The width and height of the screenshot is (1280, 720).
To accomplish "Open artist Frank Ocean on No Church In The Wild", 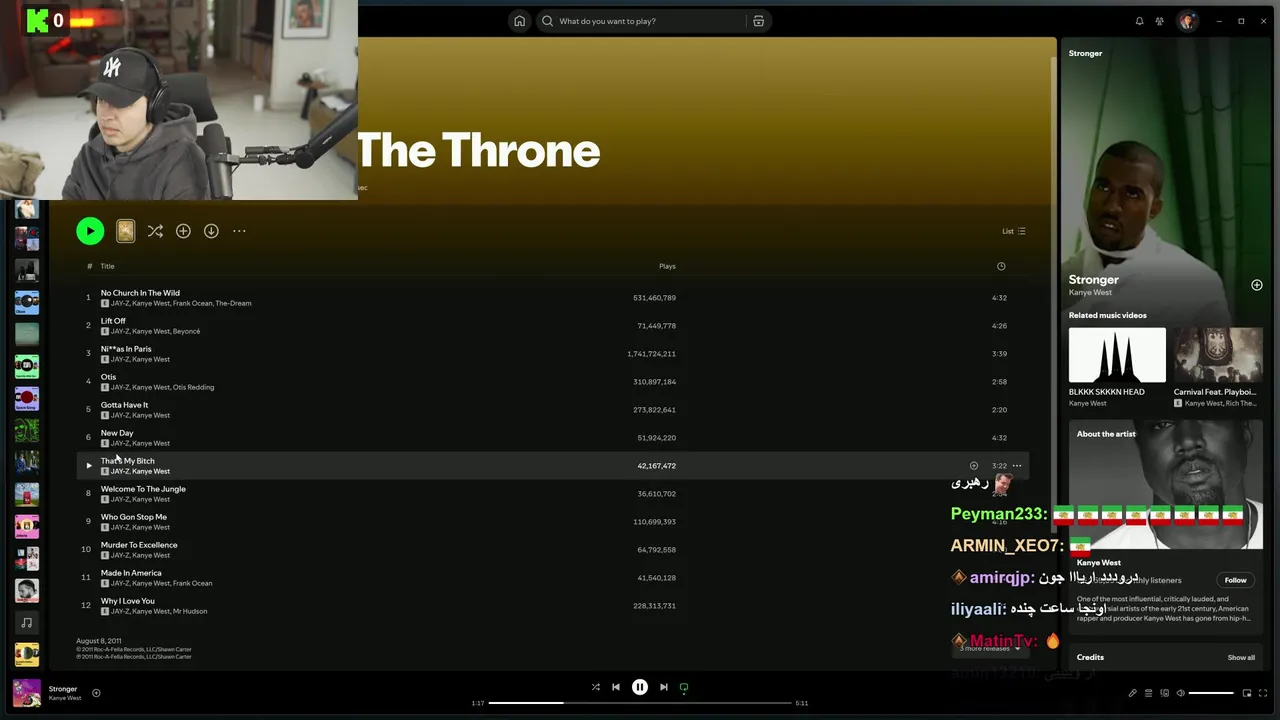I will 192,303.
